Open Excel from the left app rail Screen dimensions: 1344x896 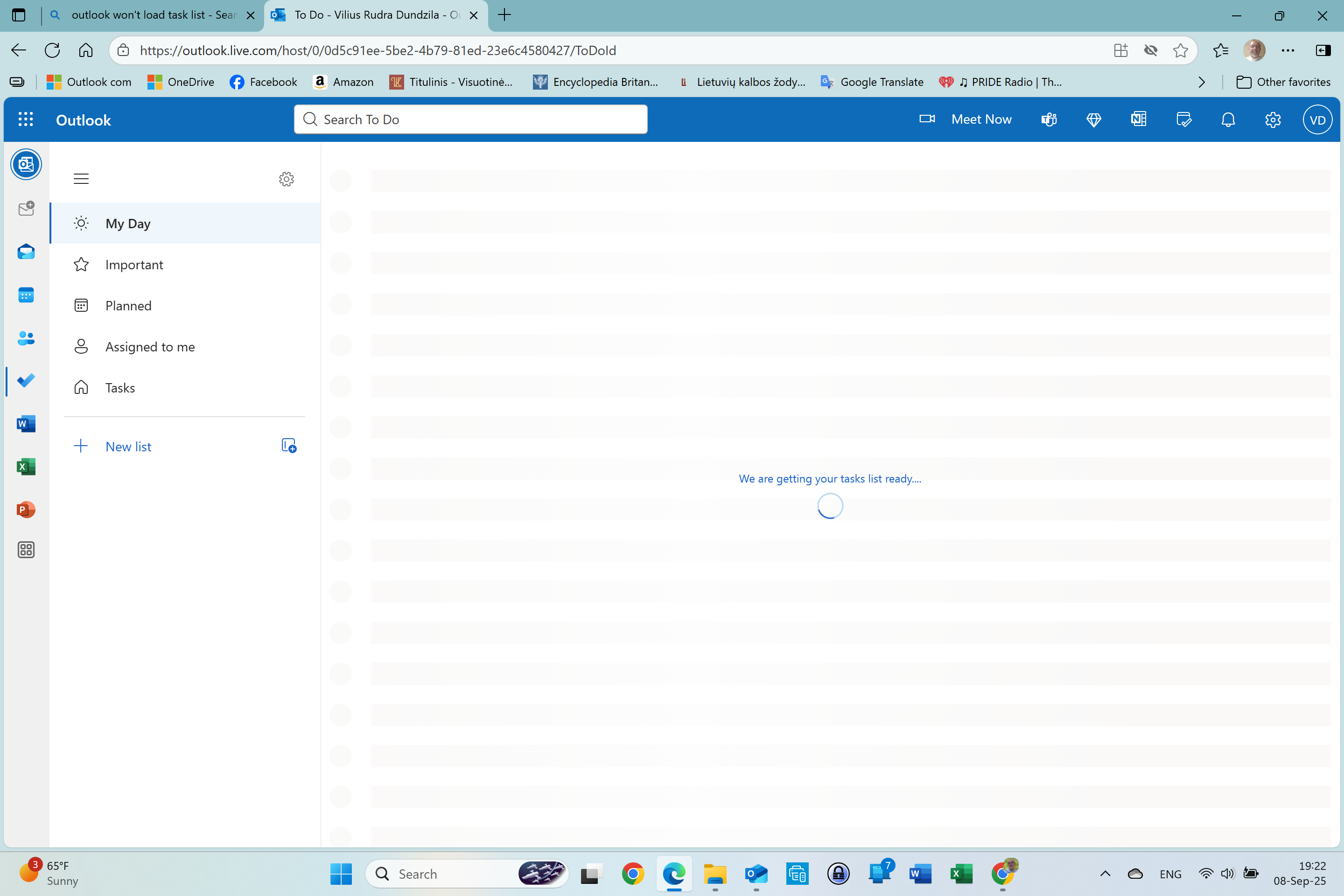click(x=26, y=466)
